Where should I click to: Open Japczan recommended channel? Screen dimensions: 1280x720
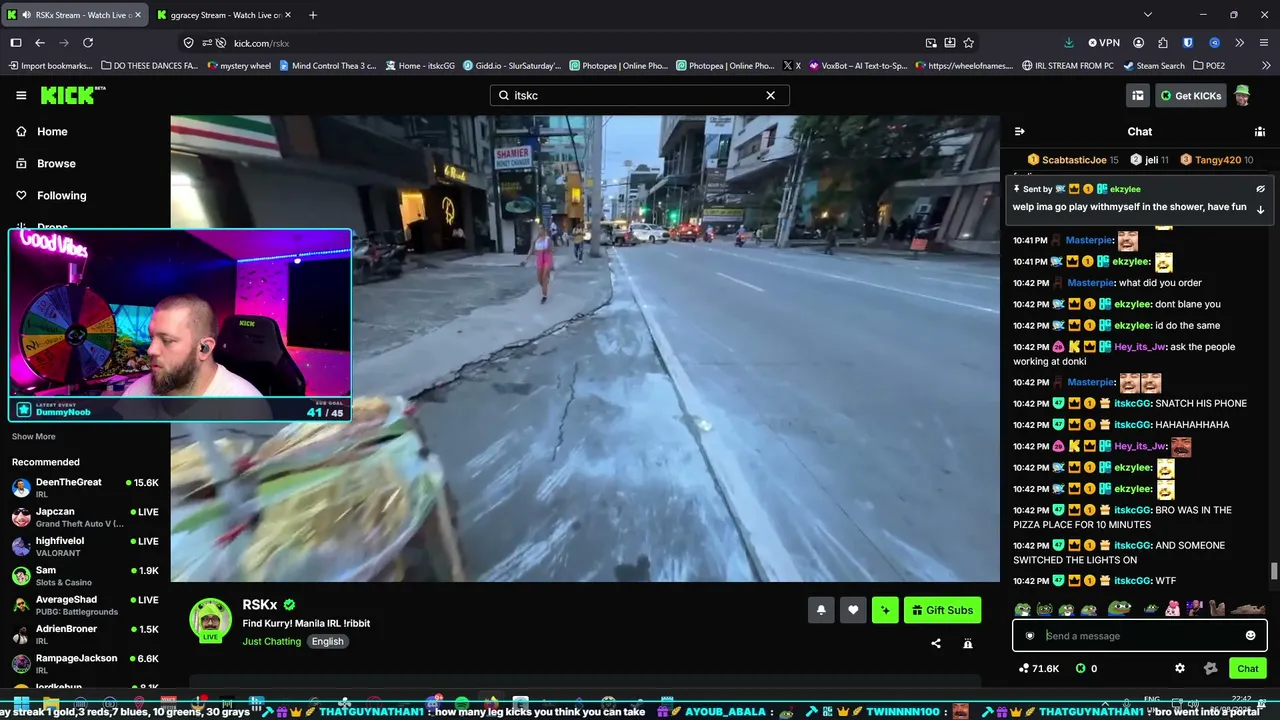(x=85, y=517)
